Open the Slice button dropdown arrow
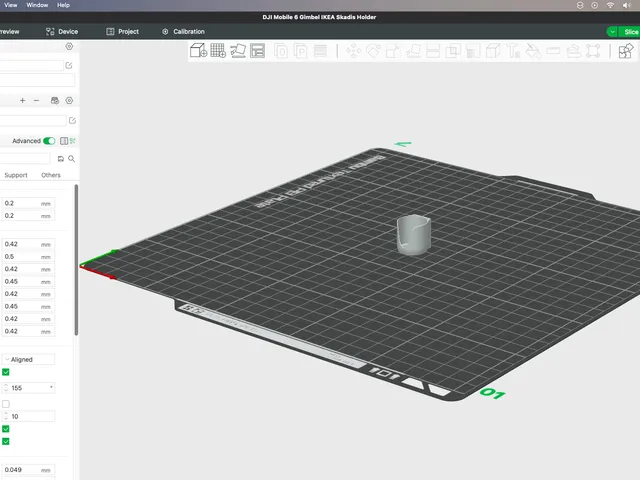This screenshot has height=480, width=640. (x=612, y=32)
